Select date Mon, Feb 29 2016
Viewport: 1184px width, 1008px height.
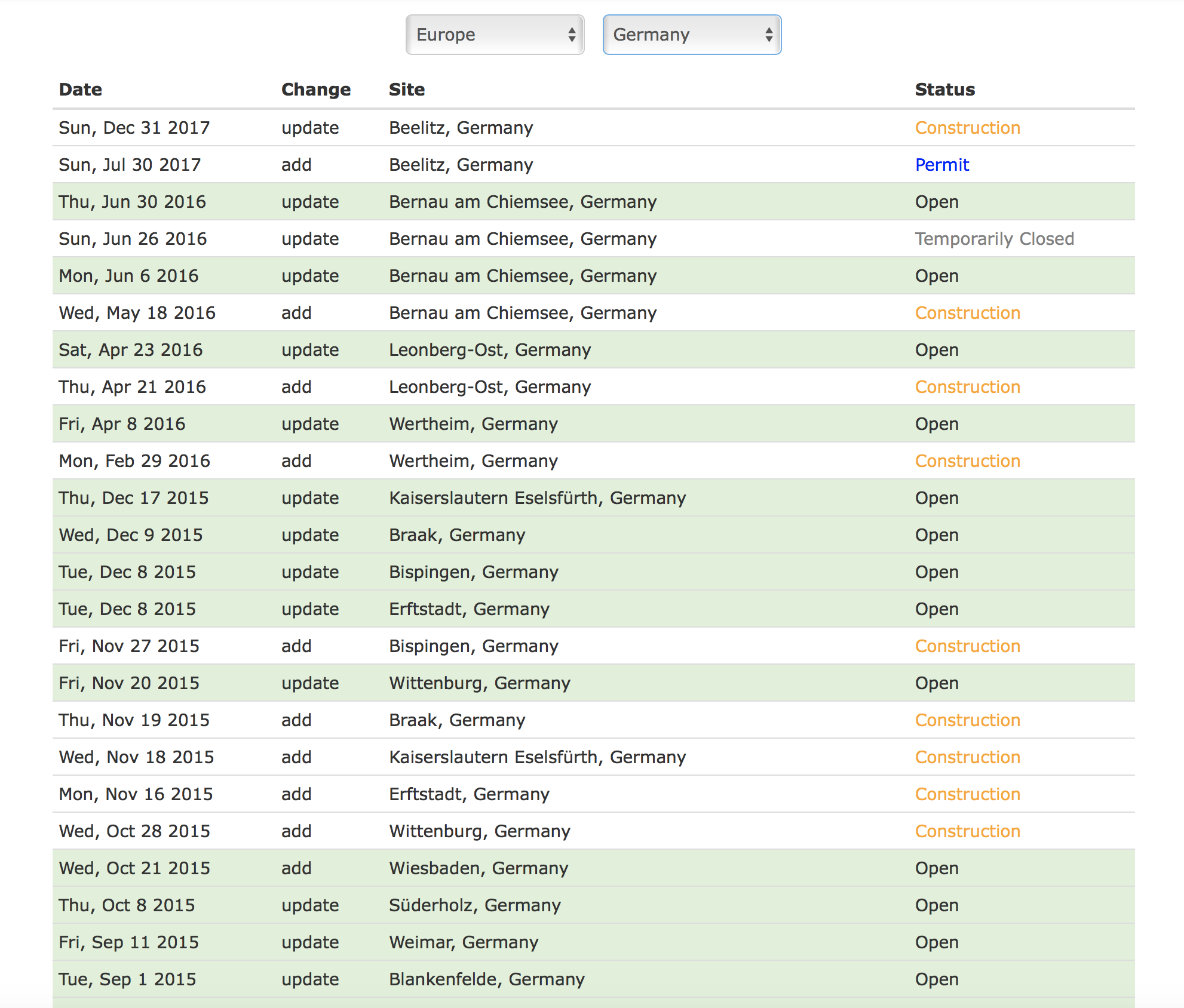134,461
